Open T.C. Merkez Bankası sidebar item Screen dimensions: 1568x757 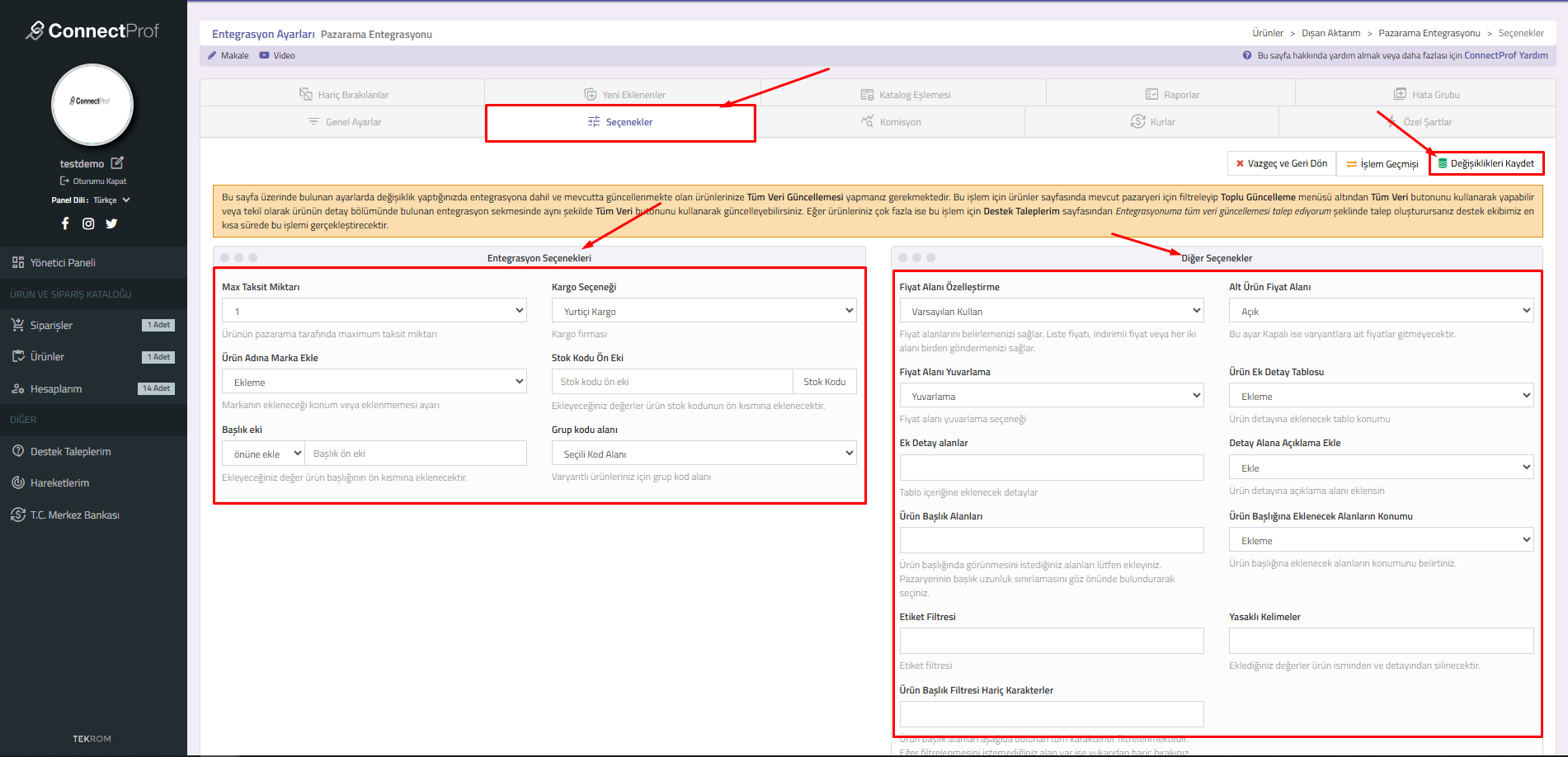[x=74, y=515]
